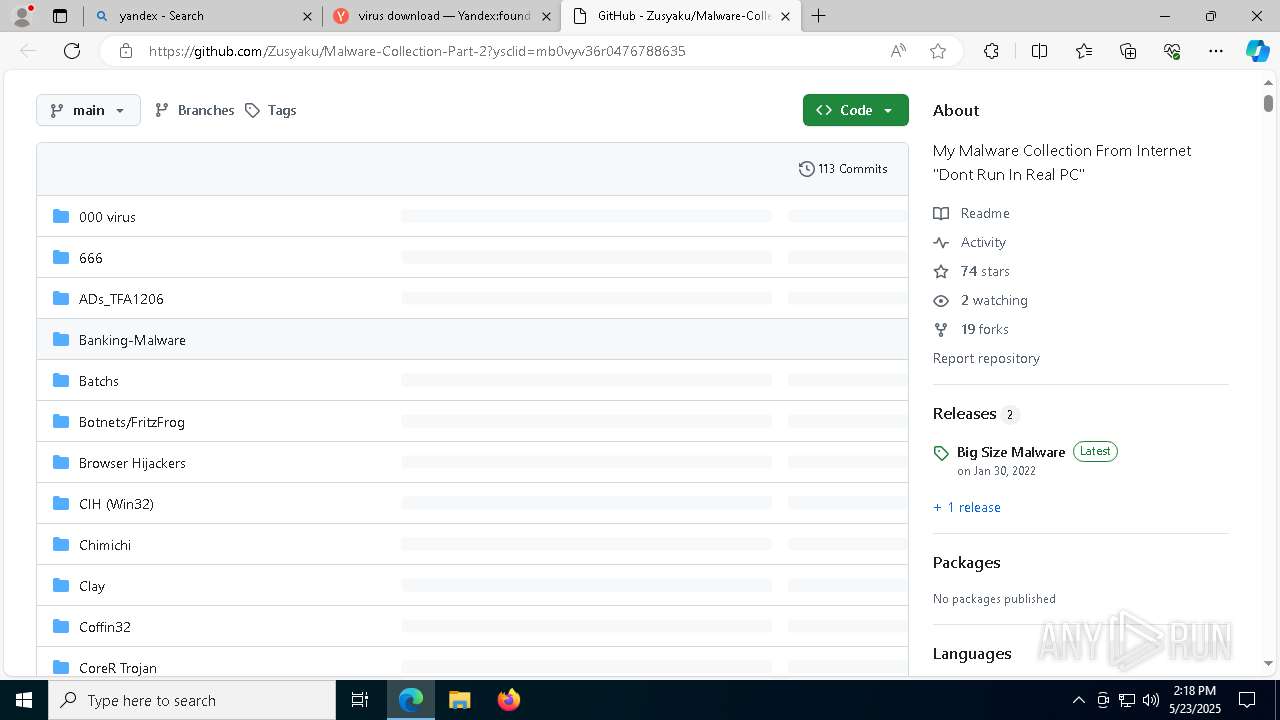Open File Explorer from the taskbar
The image size is (1280, 720).
point(460,700)
